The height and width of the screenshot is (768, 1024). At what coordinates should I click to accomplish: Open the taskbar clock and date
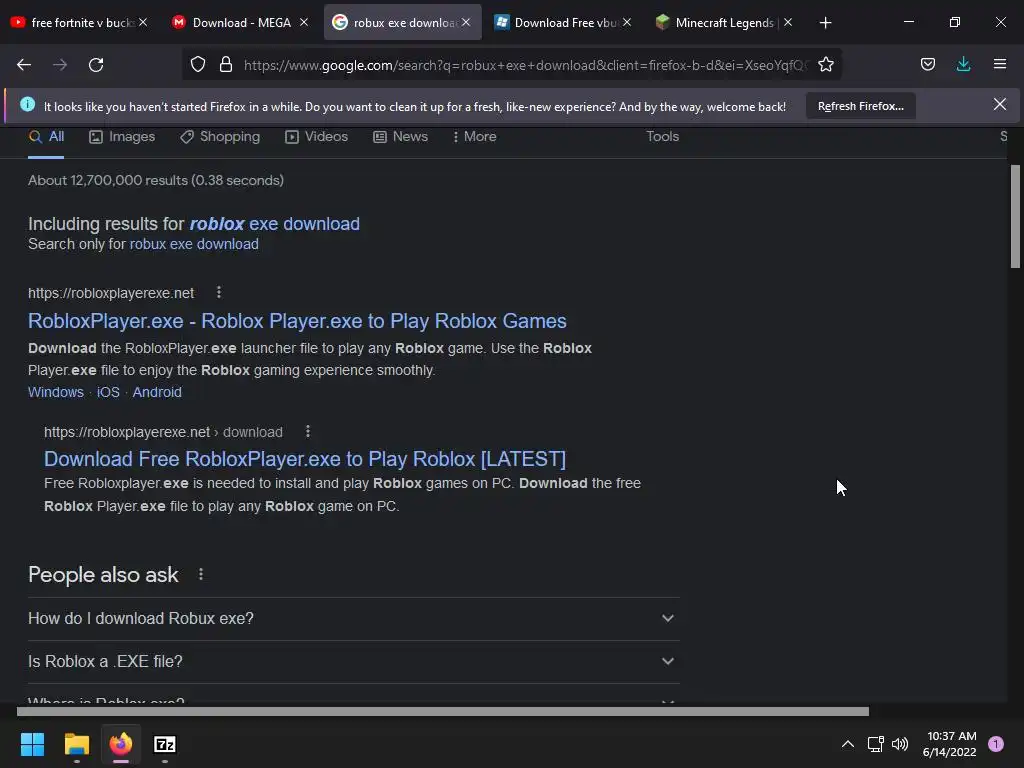950,744
